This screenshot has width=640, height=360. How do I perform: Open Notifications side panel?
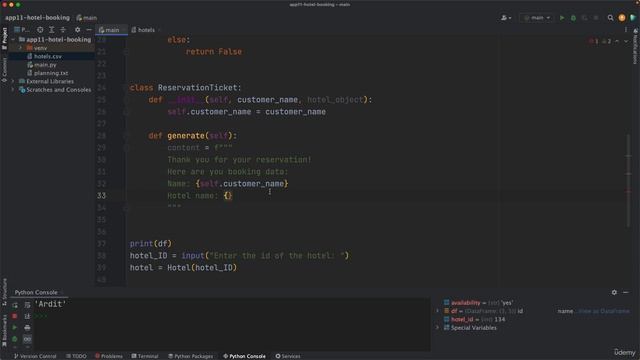pos(636,47)
